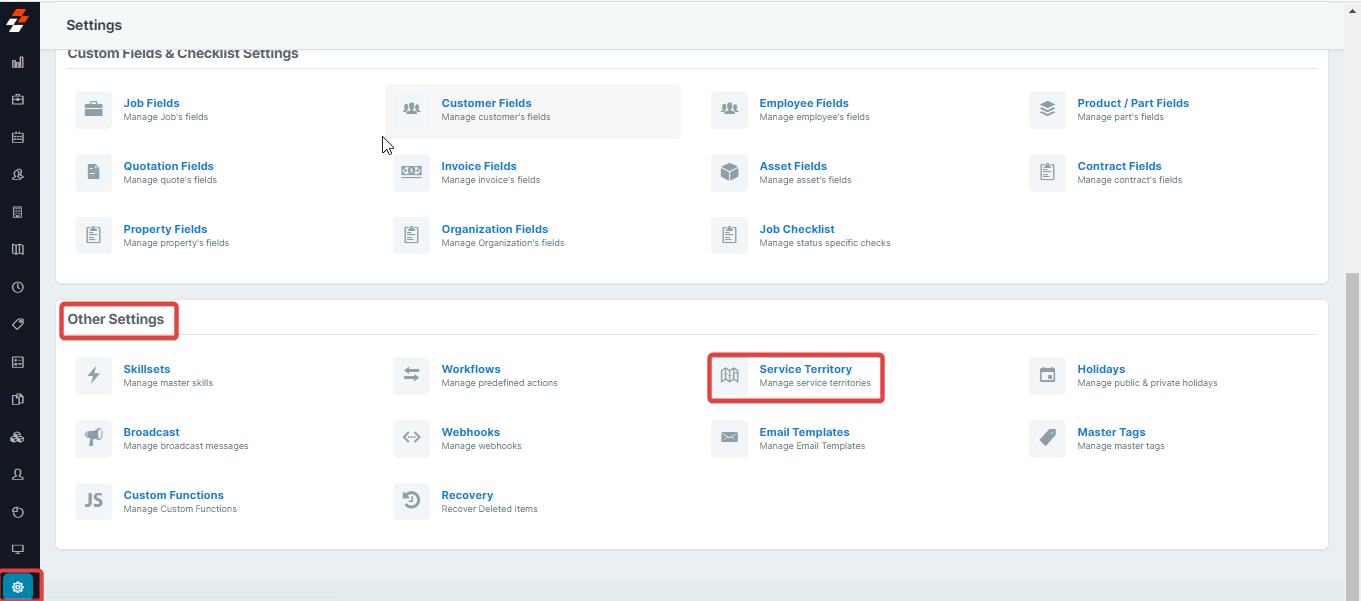
Task: Click the Webhooks code icon
Action: click(x=411, y=438)
